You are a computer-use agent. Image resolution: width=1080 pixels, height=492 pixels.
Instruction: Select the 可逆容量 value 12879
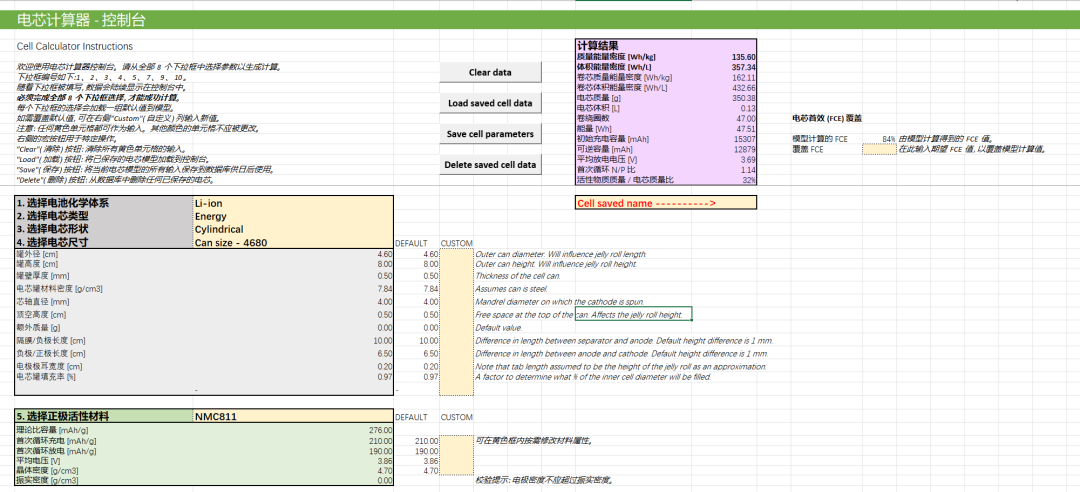746,149
